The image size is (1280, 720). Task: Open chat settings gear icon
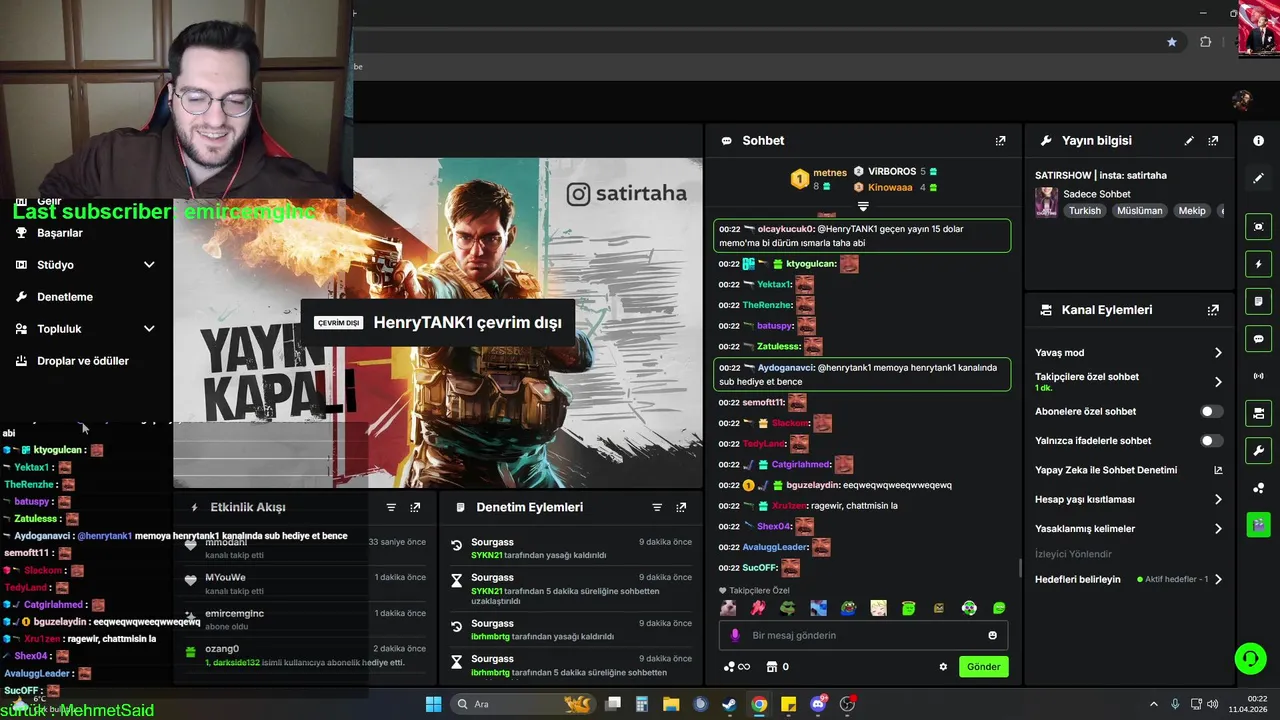coord(943,667)
